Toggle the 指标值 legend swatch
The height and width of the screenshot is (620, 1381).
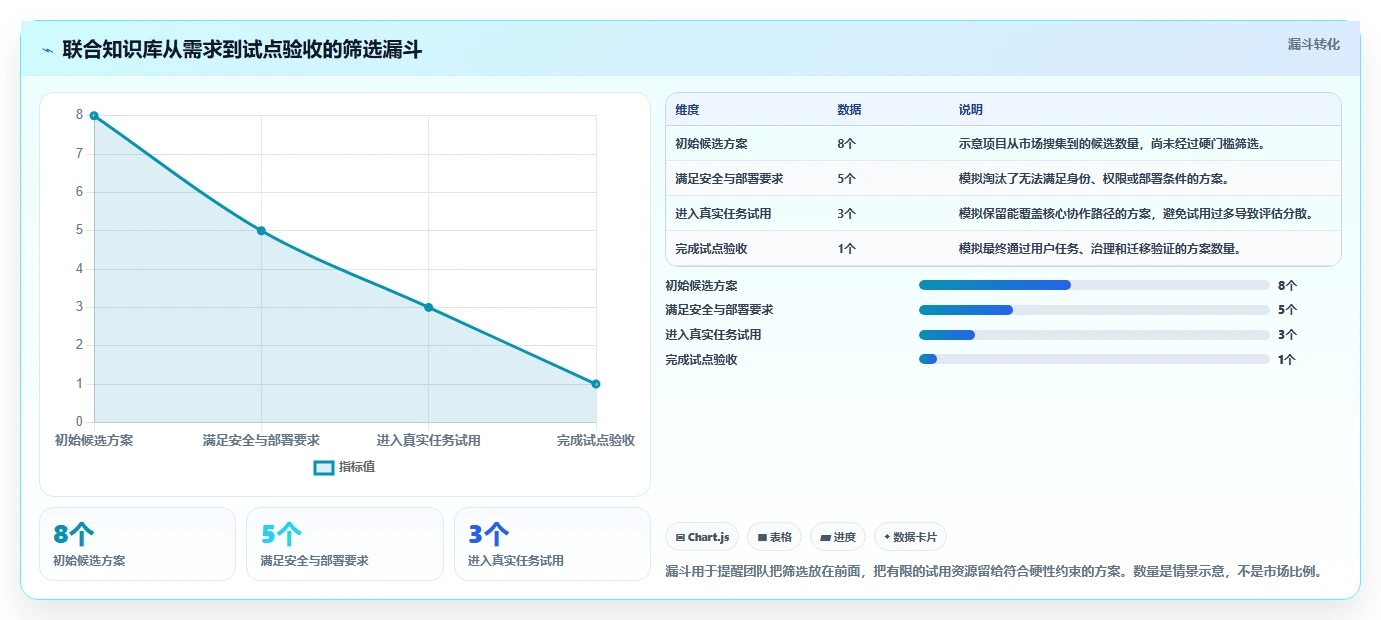coord(323,467)
